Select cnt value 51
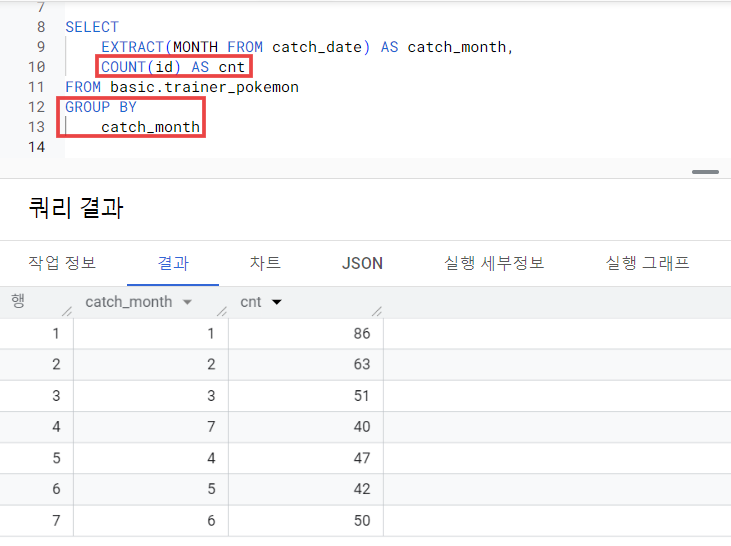This screenshot has height=546, width=731. pyautogui.click(x=361, y=396)
